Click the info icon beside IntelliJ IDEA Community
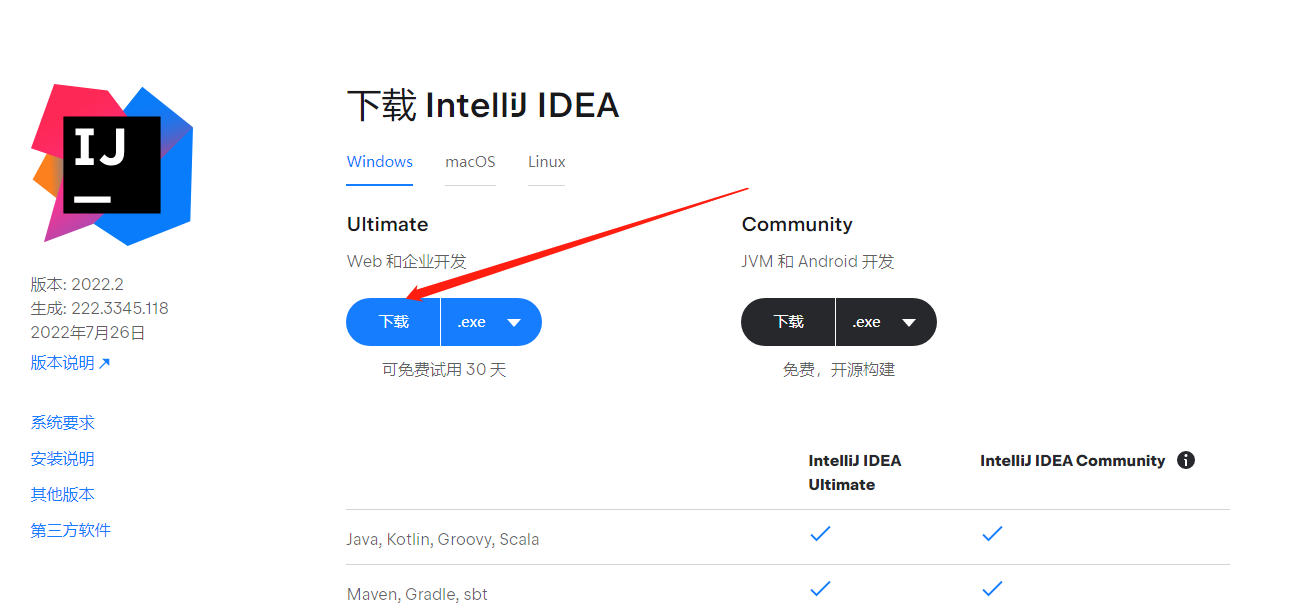 [x=1186, y=460]
